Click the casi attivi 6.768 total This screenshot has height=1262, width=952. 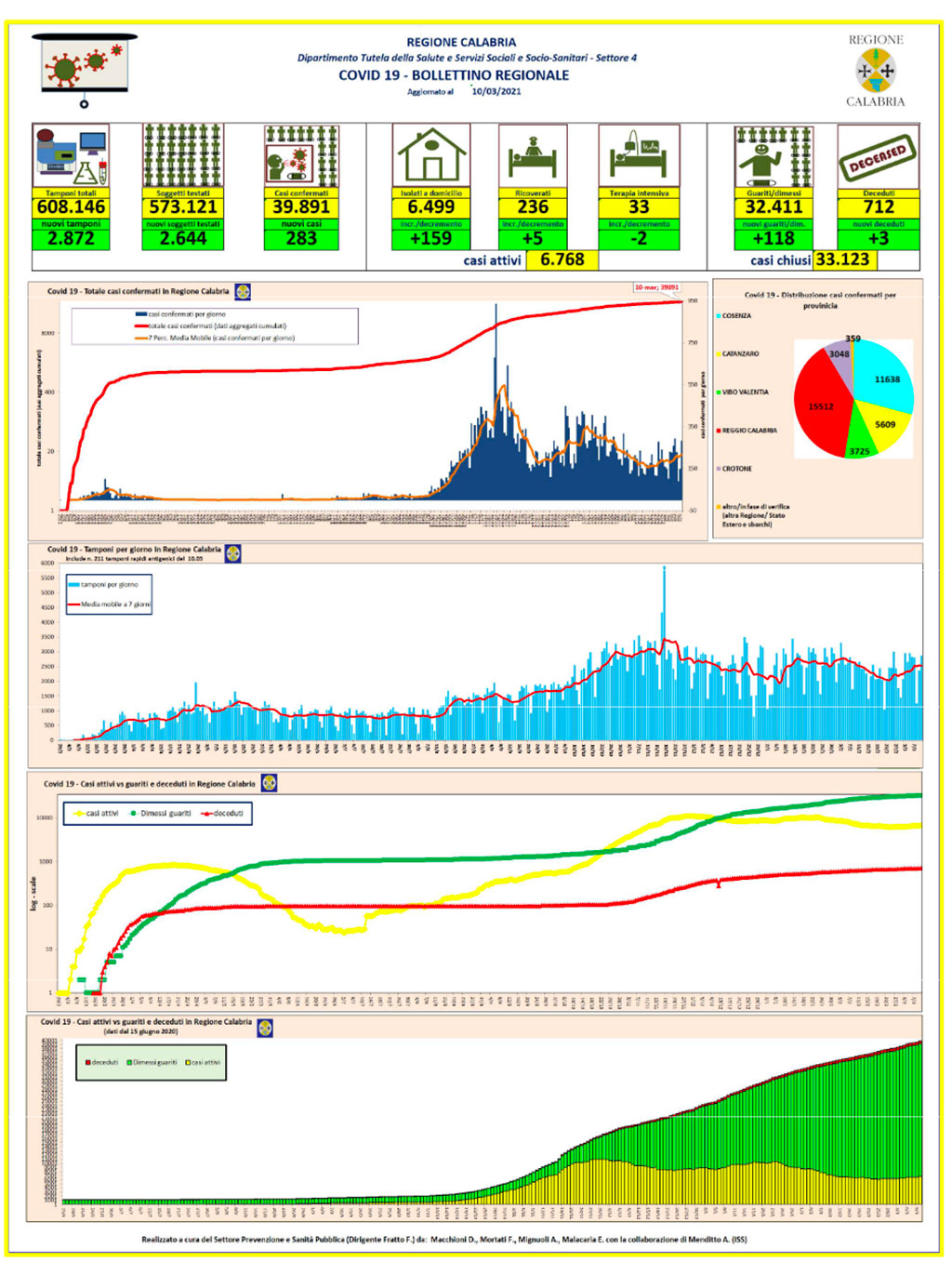[x=562, y=260]
